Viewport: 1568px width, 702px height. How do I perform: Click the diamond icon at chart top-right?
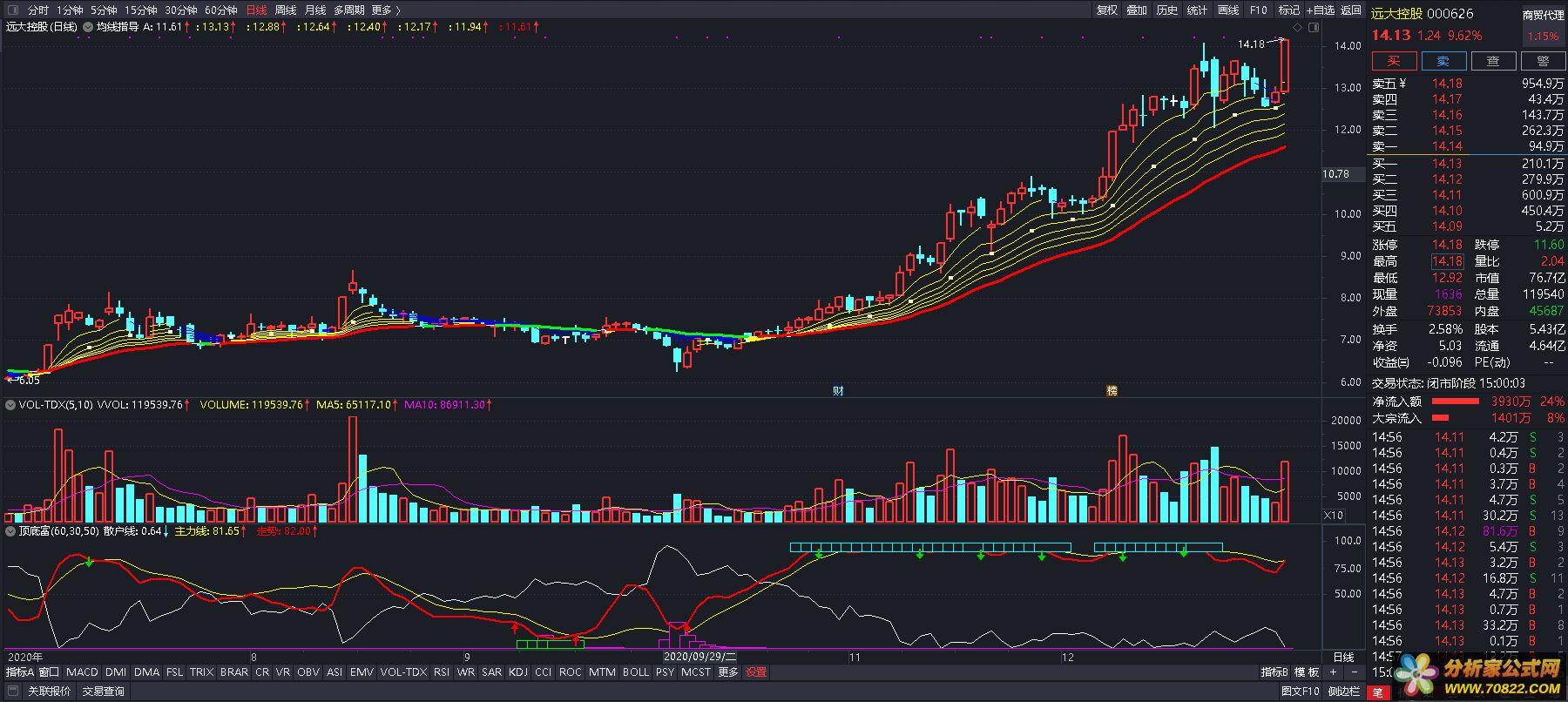(x=1297, y=28)
